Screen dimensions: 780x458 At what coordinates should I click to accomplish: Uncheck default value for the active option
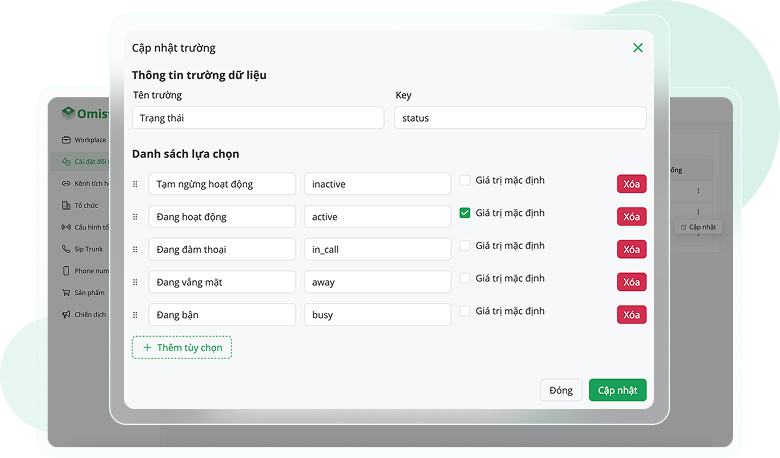pos(465,213)
